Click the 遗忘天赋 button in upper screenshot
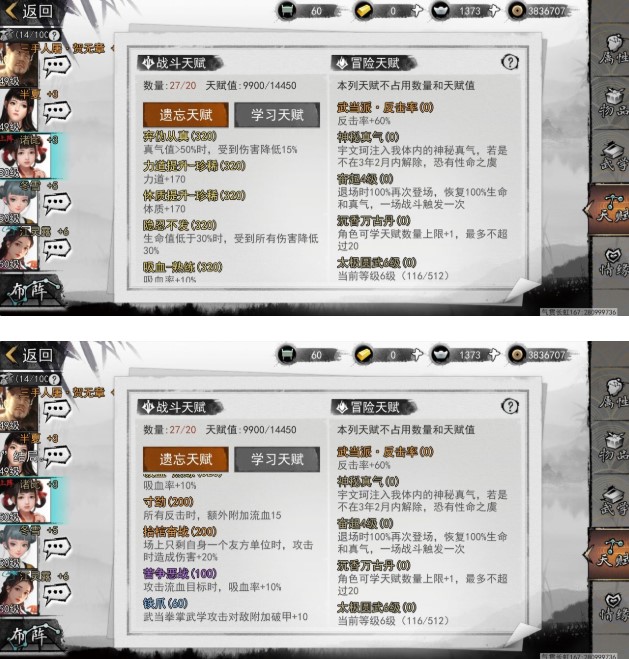The height and width of the screenshot is (659, 629). (x=186, y=115)
